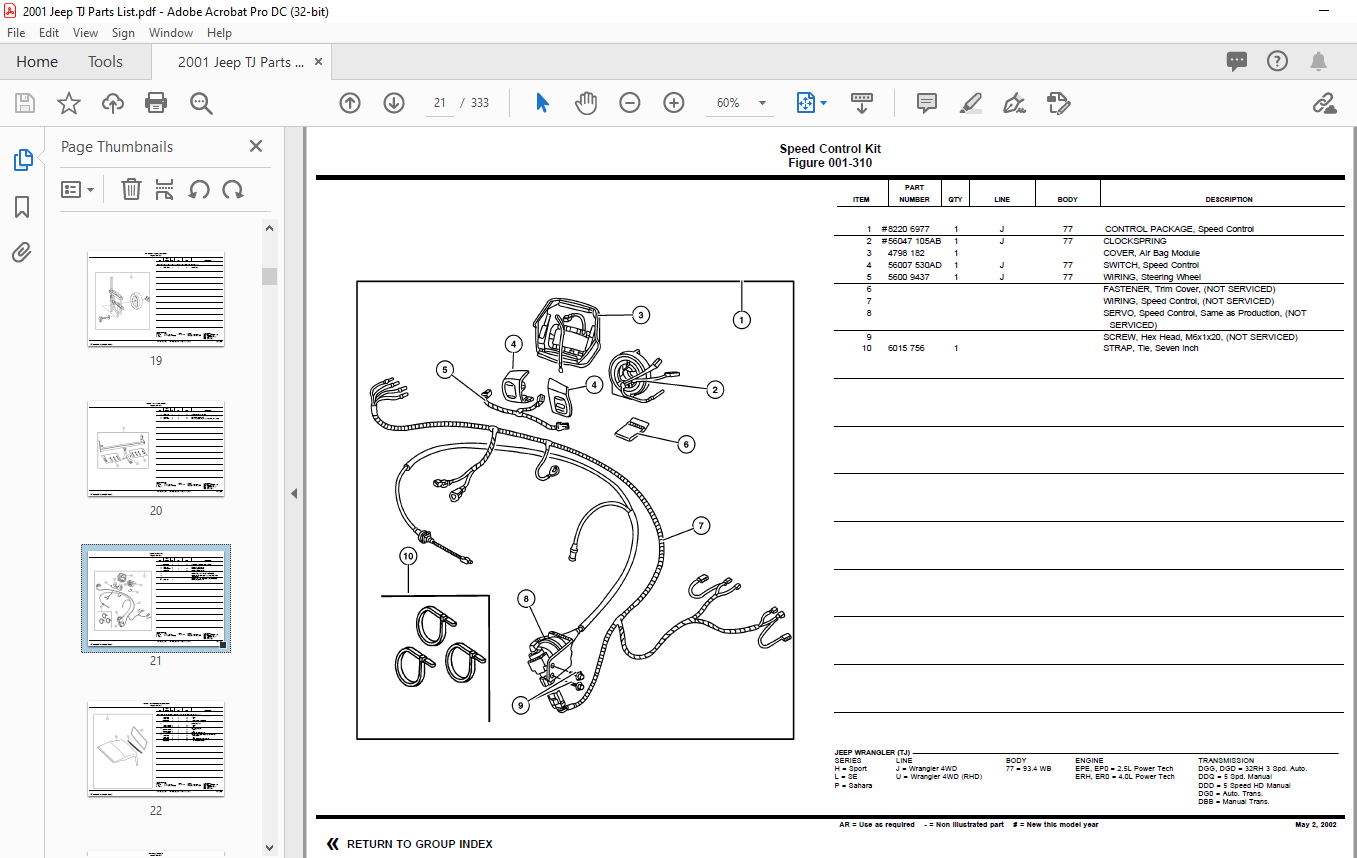Viewport: 1357px width, 858px height.
Task: Show the Page Thumbnails pane icon
Action: coord(22,160)
